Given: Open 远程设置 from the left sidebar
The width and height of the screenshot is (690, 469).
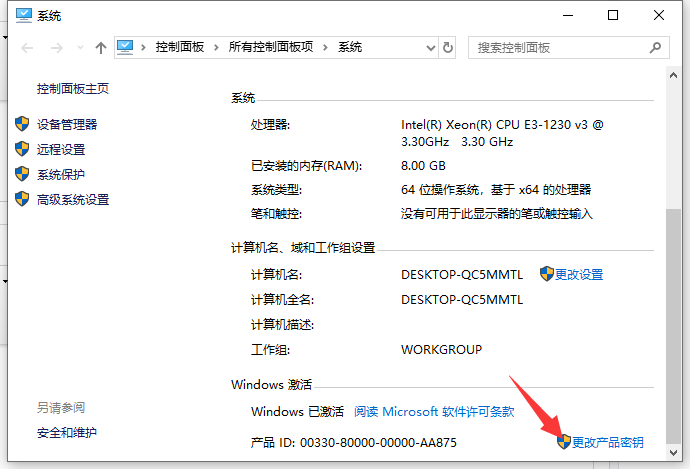Looking at the screenshot, I should [x=61, y=149].
